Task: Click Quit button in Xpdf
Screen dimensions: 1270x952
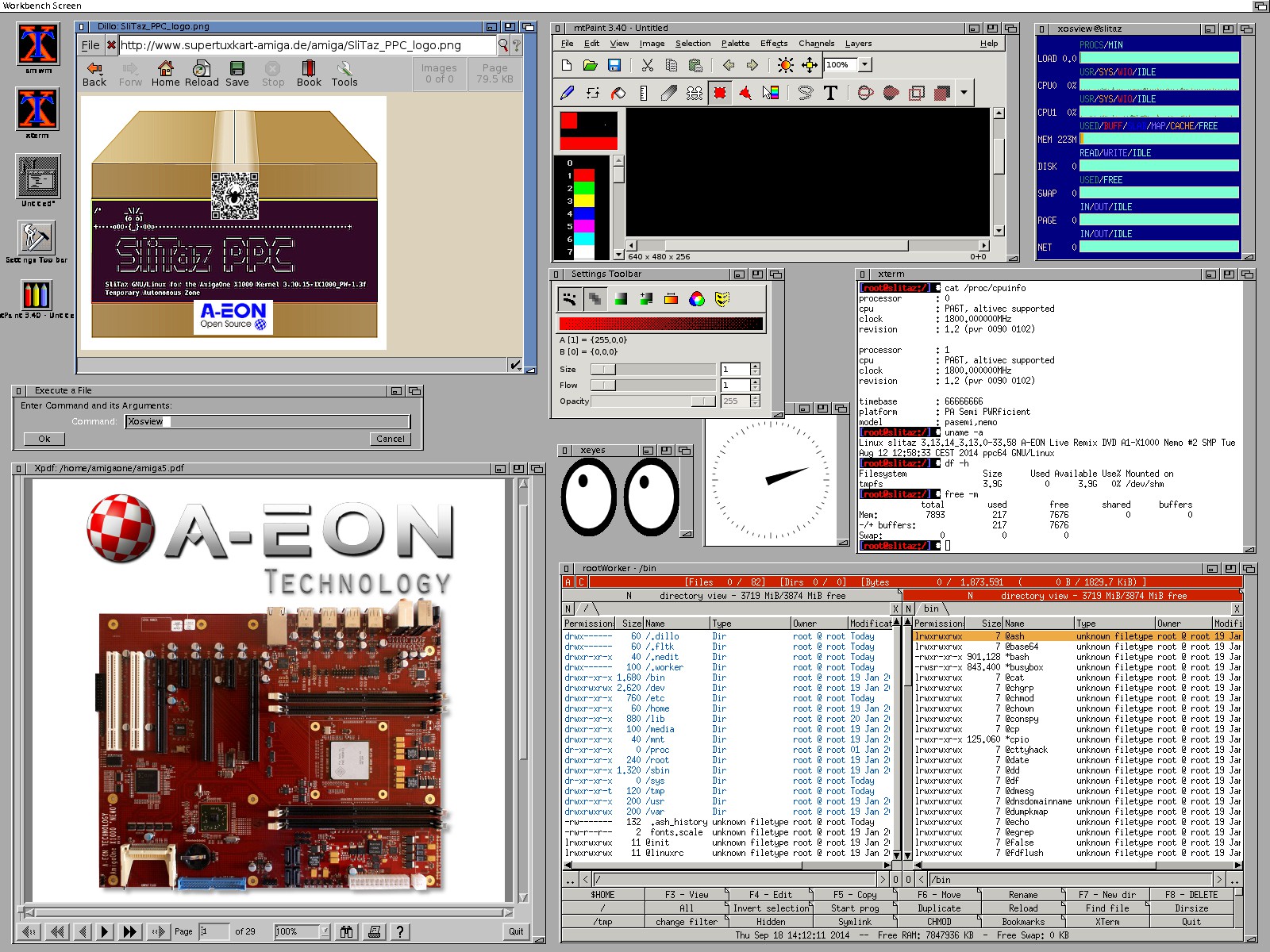Action: click(x=516, y=931)
